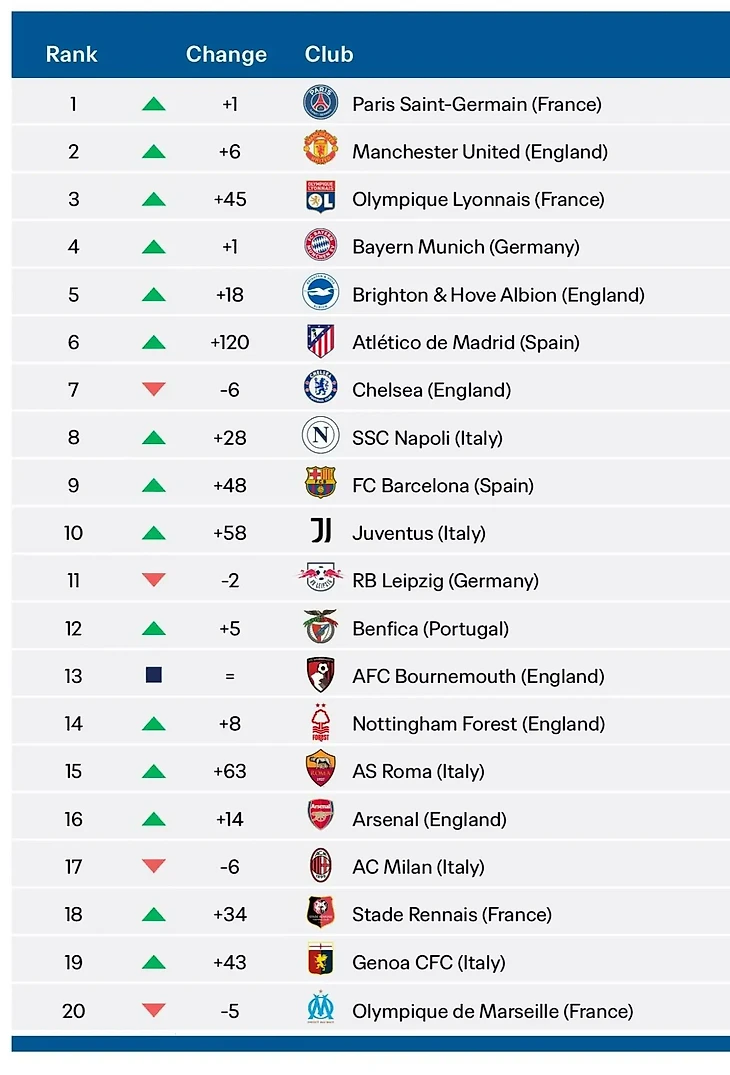Click the AS Roma crest
The image size is (730, 1075).
pos(320,769)
